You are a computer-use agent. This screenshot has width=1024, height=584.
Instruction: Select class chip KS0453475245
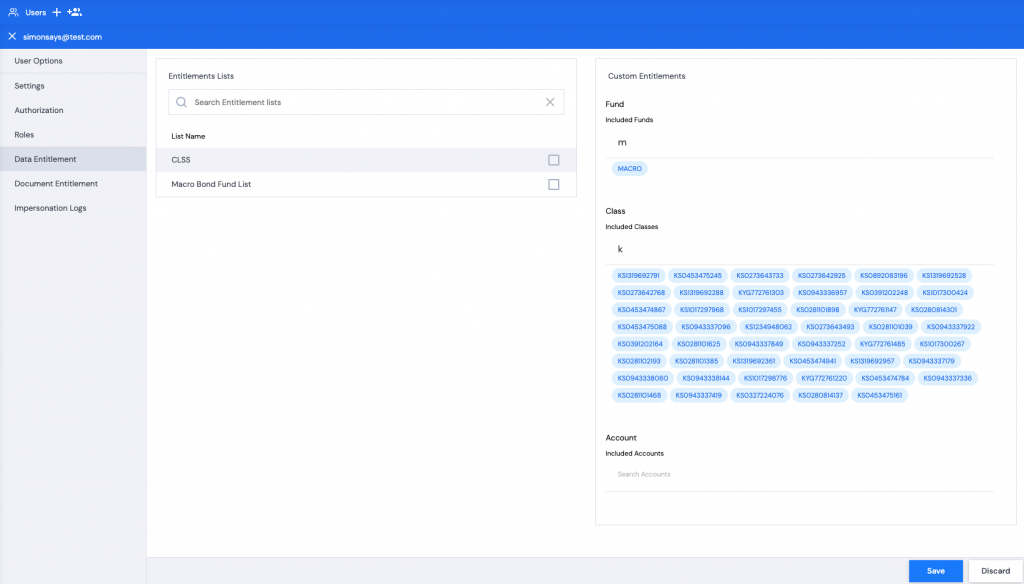click(697, 276)
